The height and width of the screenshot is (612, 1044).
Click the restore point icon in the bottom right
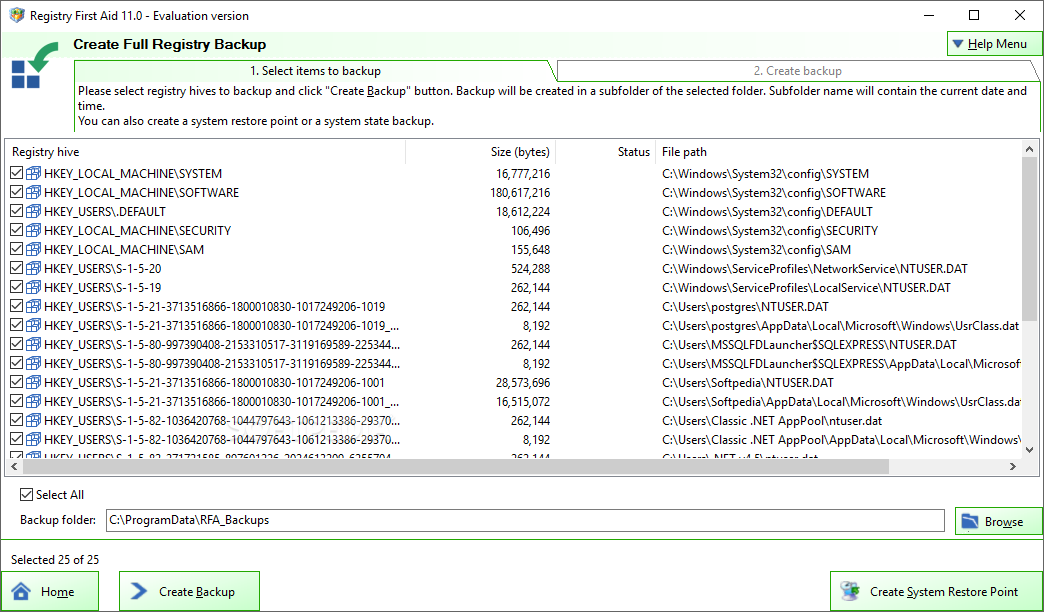(x=850, y=591)
